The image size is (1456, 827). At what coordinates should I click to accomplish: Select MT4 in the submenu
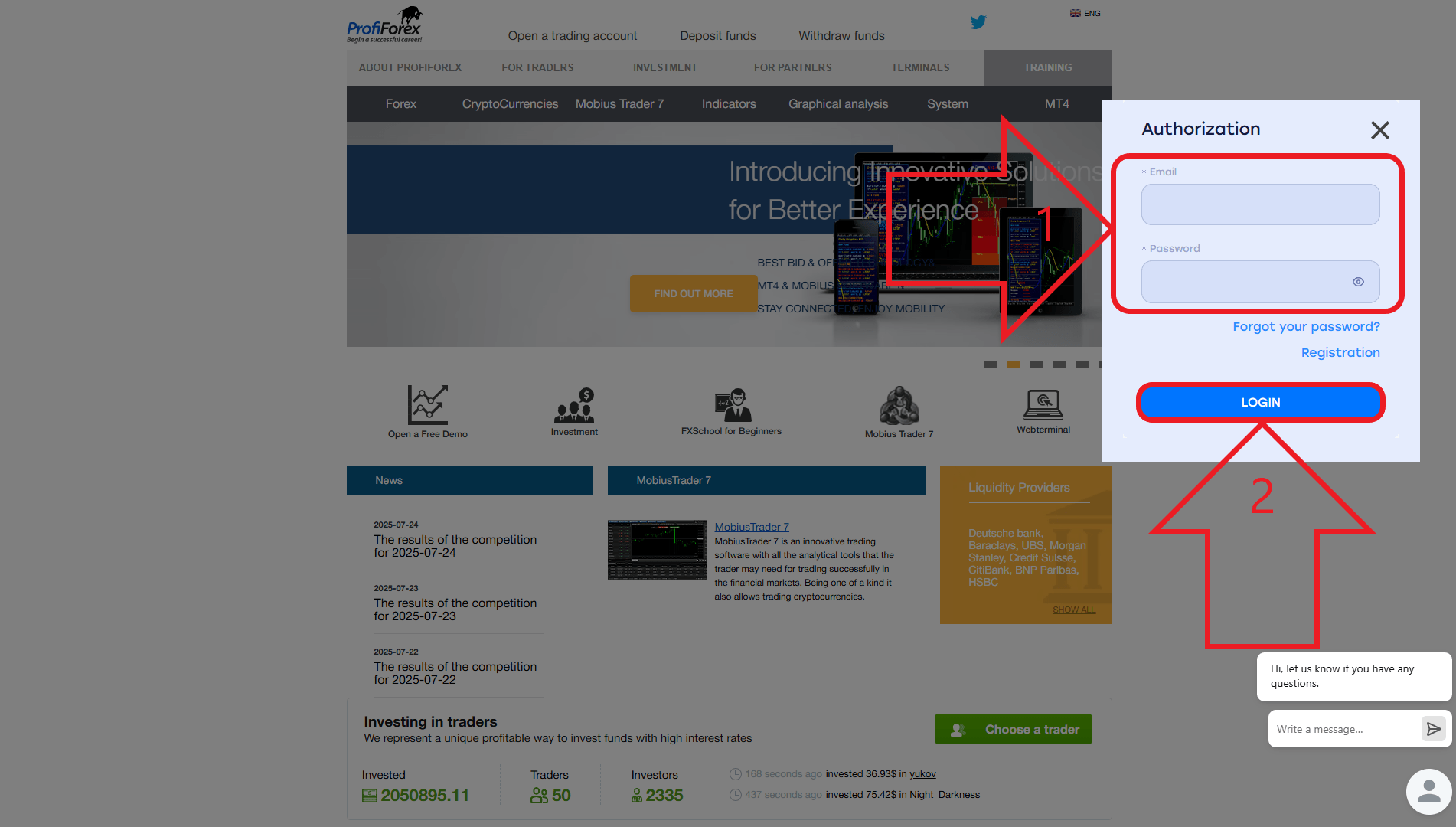[1056, 103]
